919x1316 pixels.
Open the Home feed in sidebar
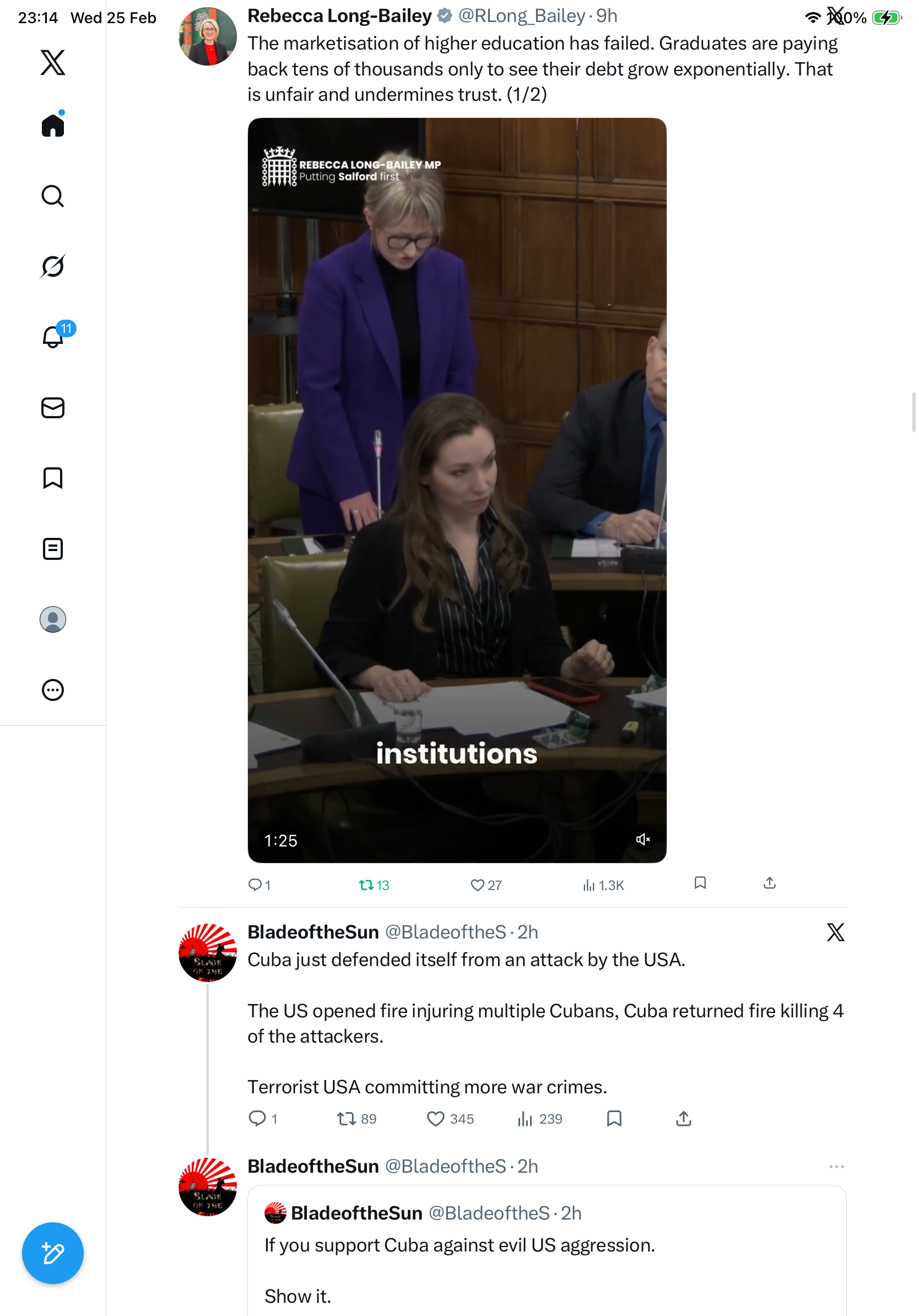53,126
